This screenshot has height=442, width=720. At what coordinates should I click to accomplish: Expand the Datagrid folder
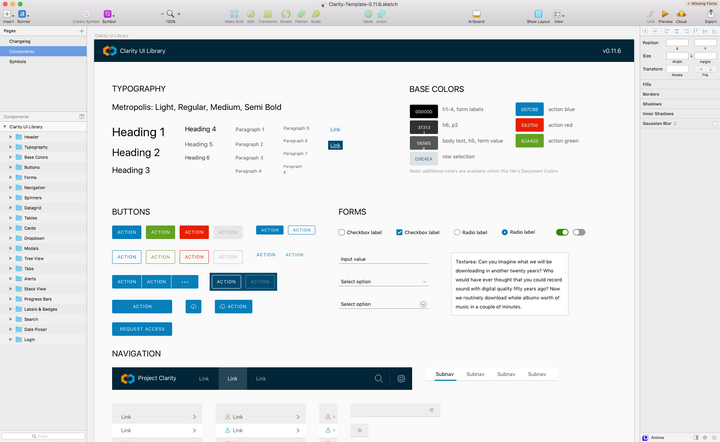[x=10, y=207]
